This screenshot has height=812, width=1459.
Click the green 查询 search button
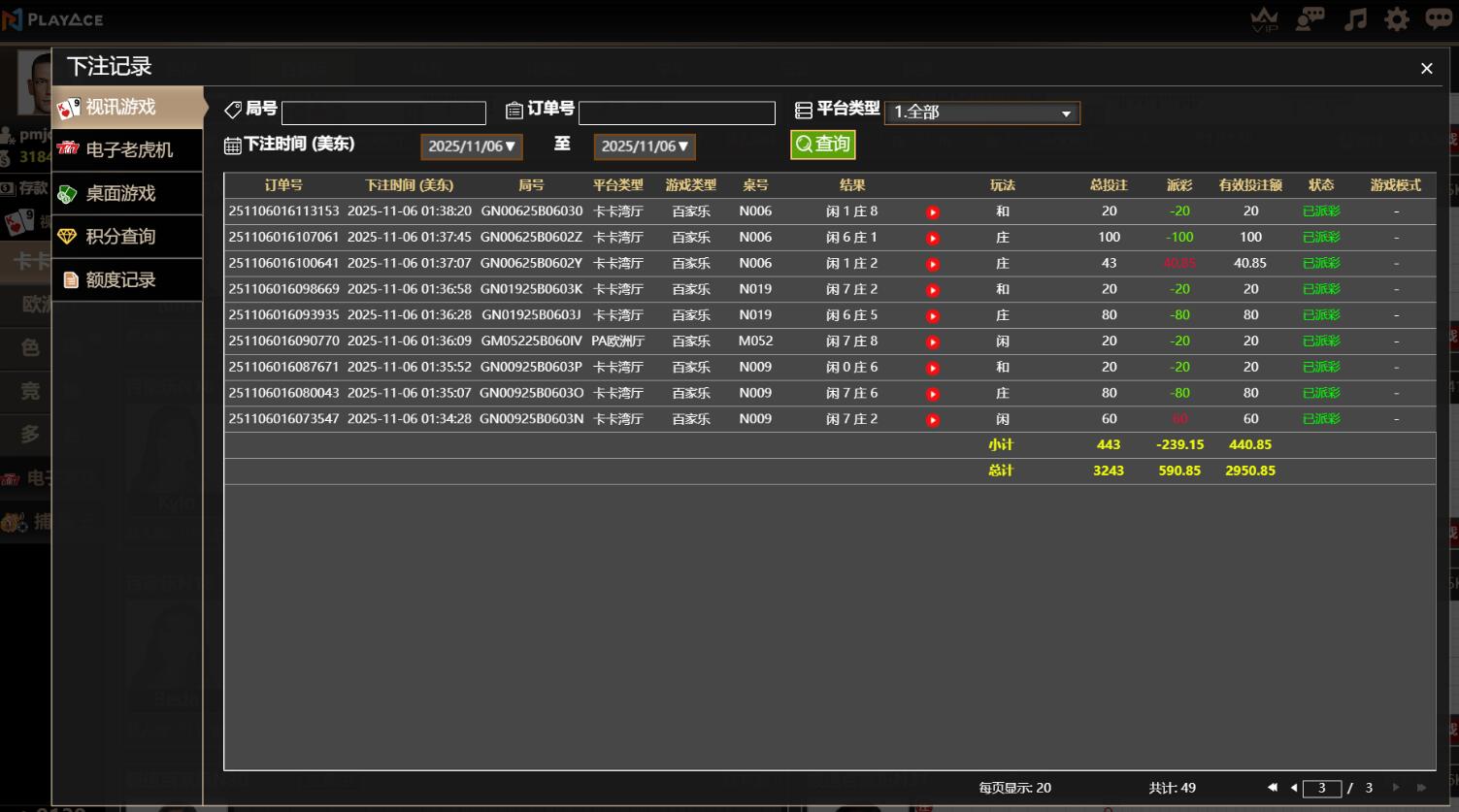click(x=822, y=145)
